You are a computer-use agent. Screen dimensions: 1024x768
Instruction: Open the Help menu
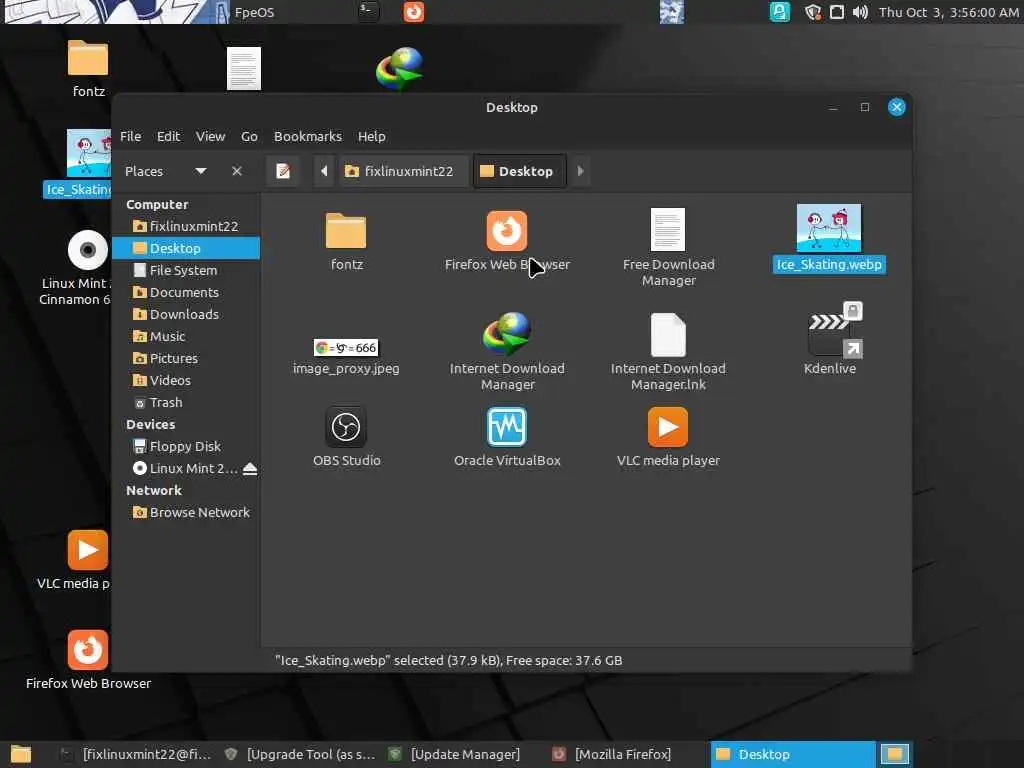(372, 136)
